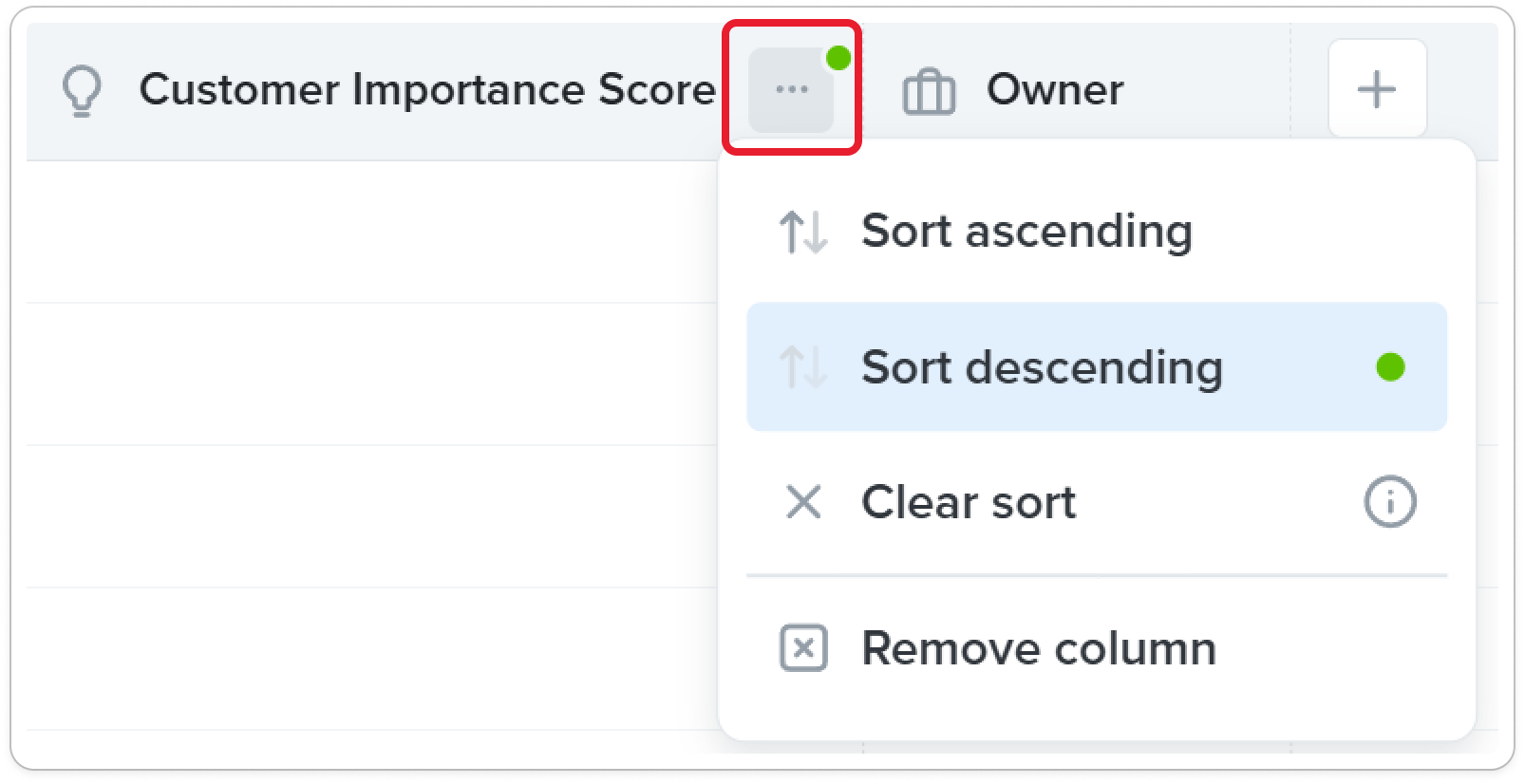Select Remove column option
1525x784 pixels.
(1097, 648)
